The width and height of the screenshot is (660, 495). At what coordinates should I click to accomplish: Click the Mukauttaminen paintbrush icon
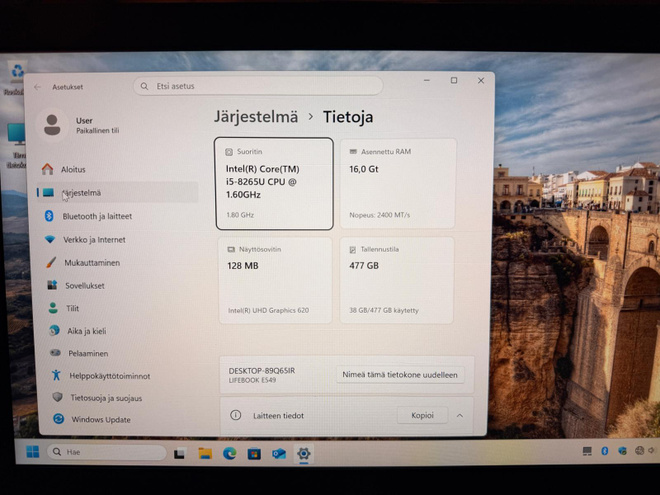pyautogui.click(x=51, y=263)
